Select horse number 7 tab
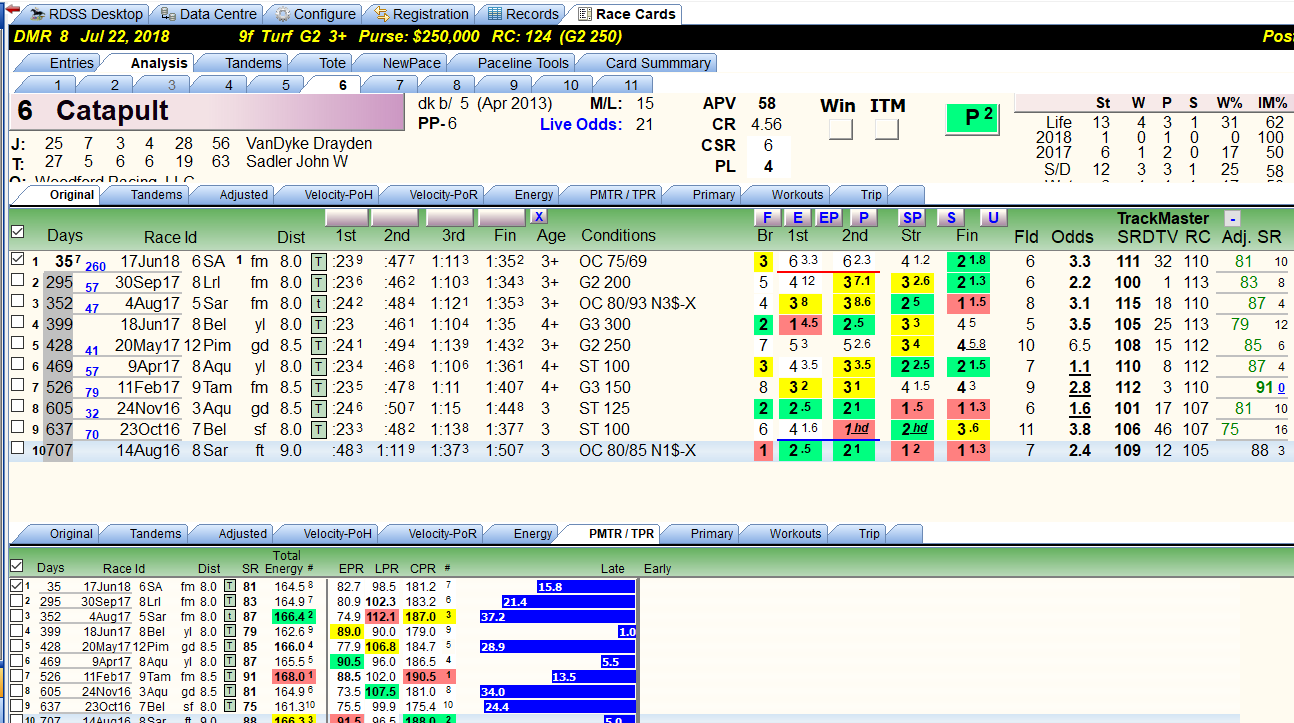The height and width of the screenshot is (723, 1294). (399, 85)
